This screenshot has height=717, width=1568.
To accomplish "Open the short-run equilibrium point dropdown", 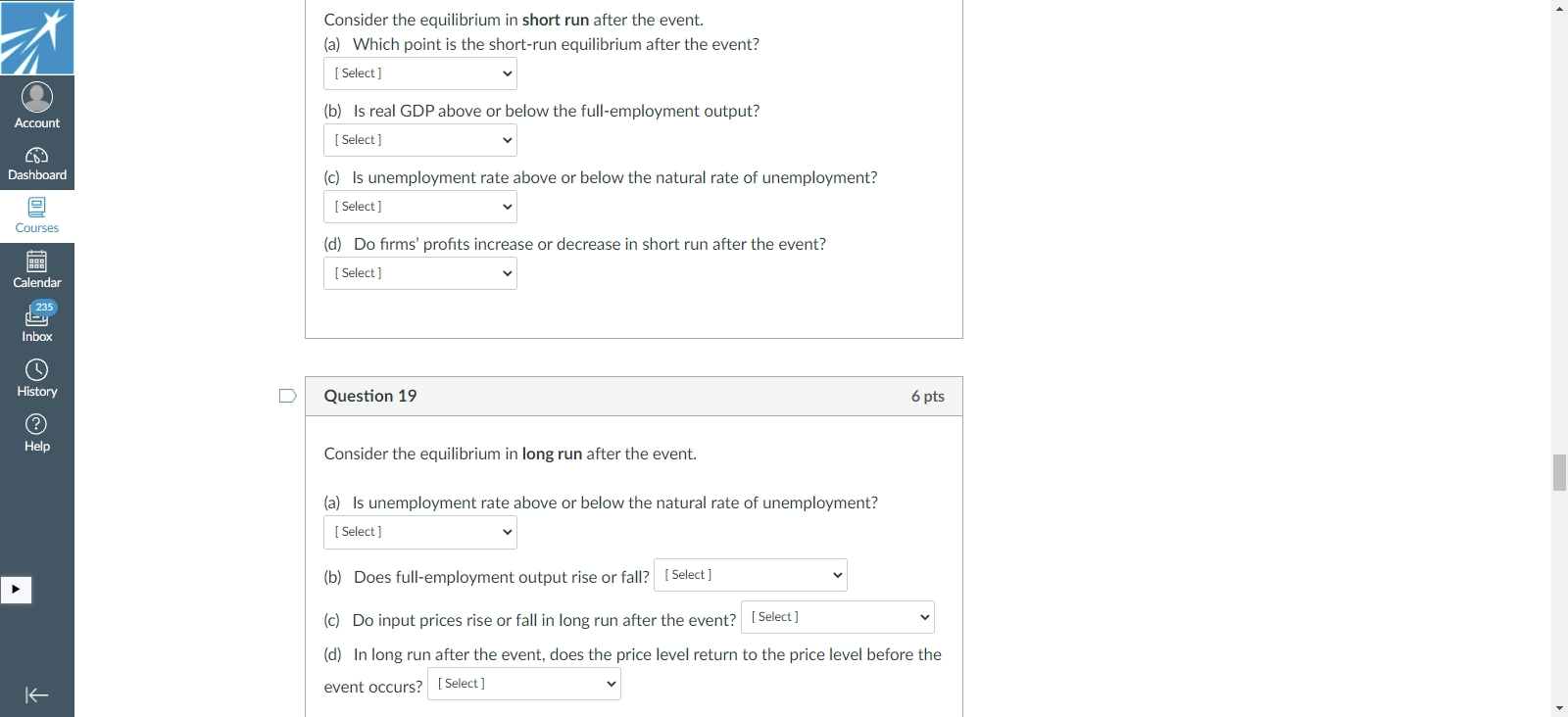I will (419, 72).
